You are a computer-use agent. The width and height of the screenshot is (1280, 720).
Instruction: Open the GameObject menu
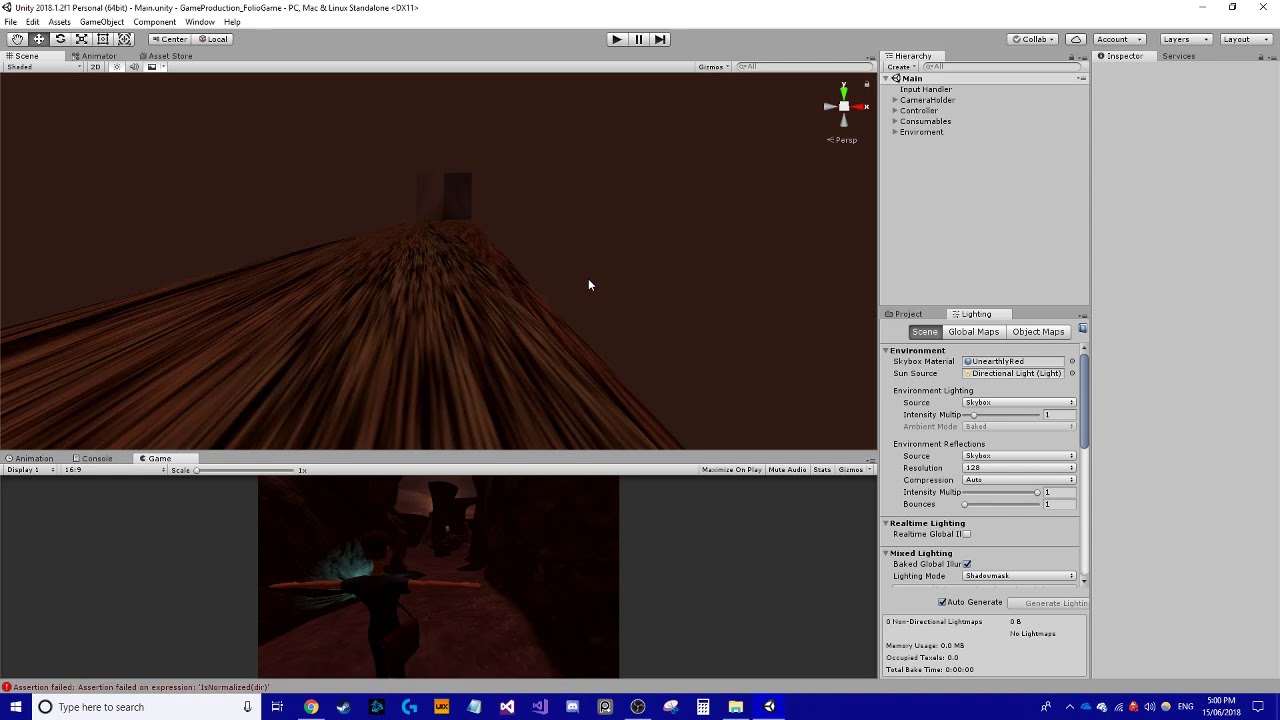(102, 22)
